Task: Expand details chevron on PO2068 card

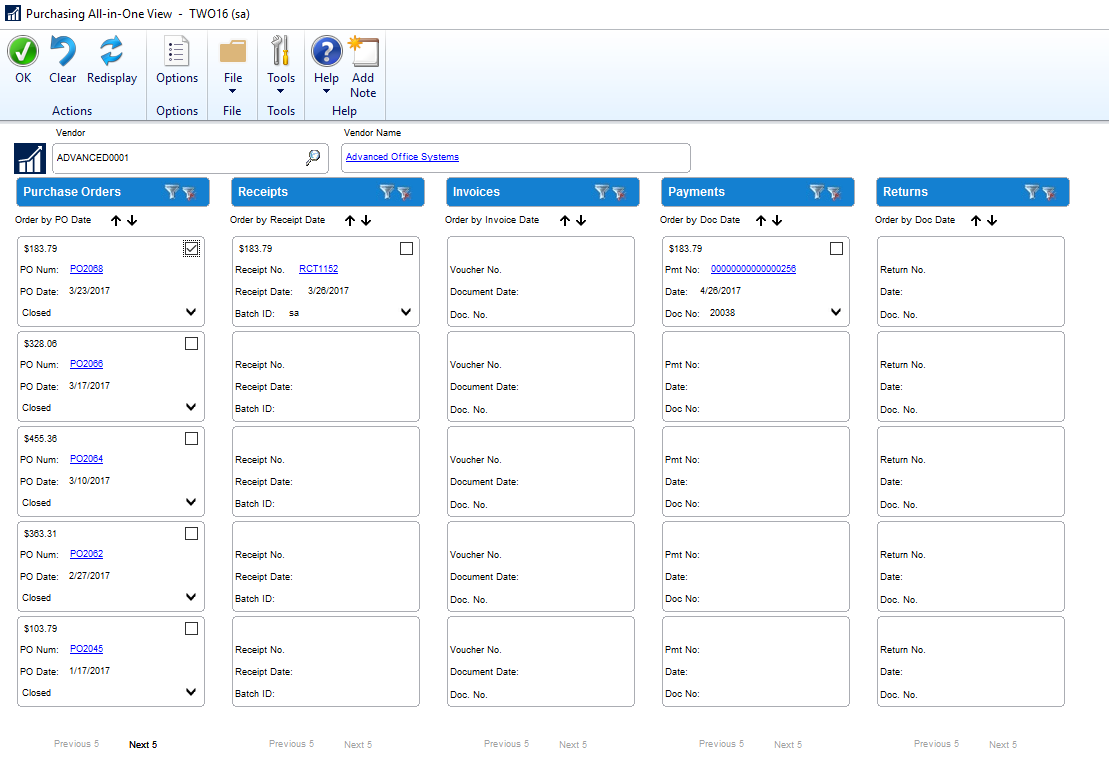Action: [191, 312]
